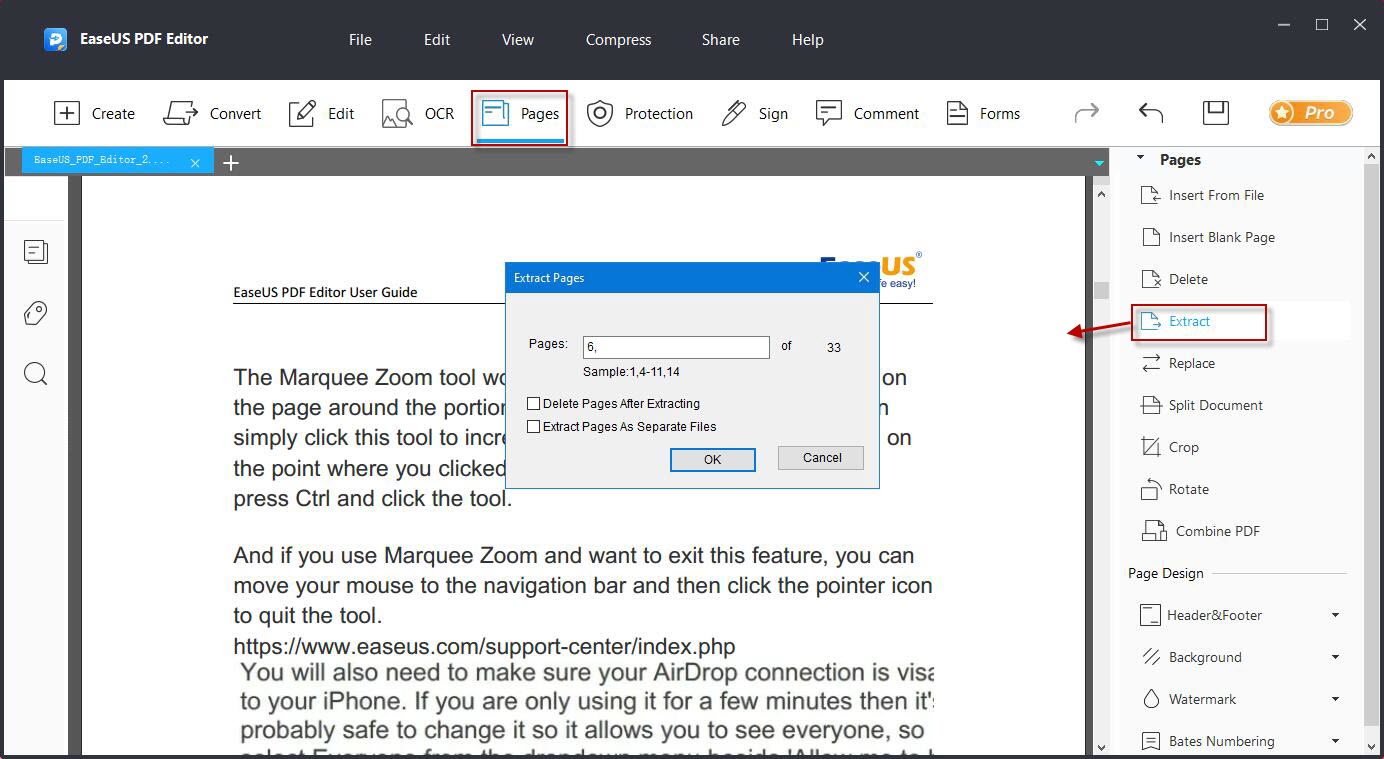
Task: Select the Protection tool
Action: 640,113
